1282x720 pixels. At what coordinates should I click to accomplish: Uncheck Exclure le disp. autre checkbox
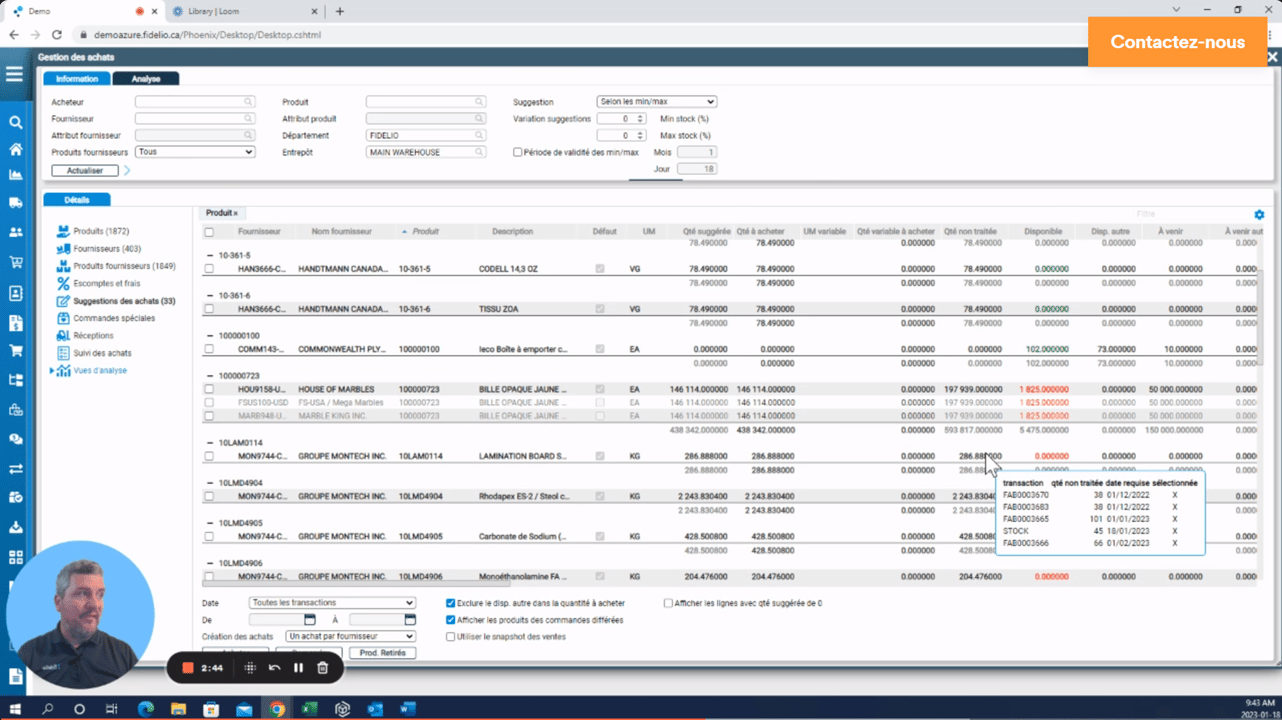pyautogui.click(x=451, y=603)
